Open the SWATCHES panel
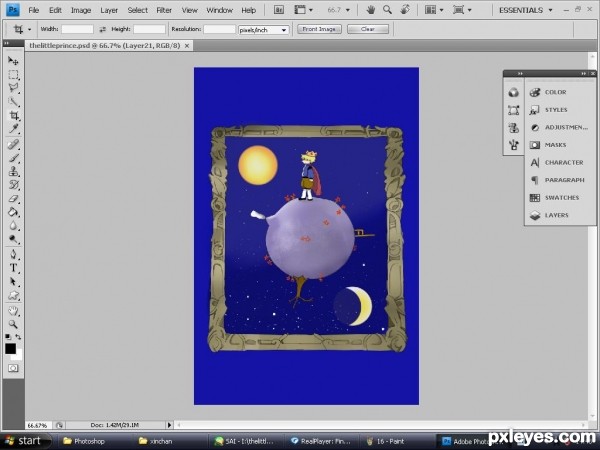600x450 pixels. click(560, 198)
